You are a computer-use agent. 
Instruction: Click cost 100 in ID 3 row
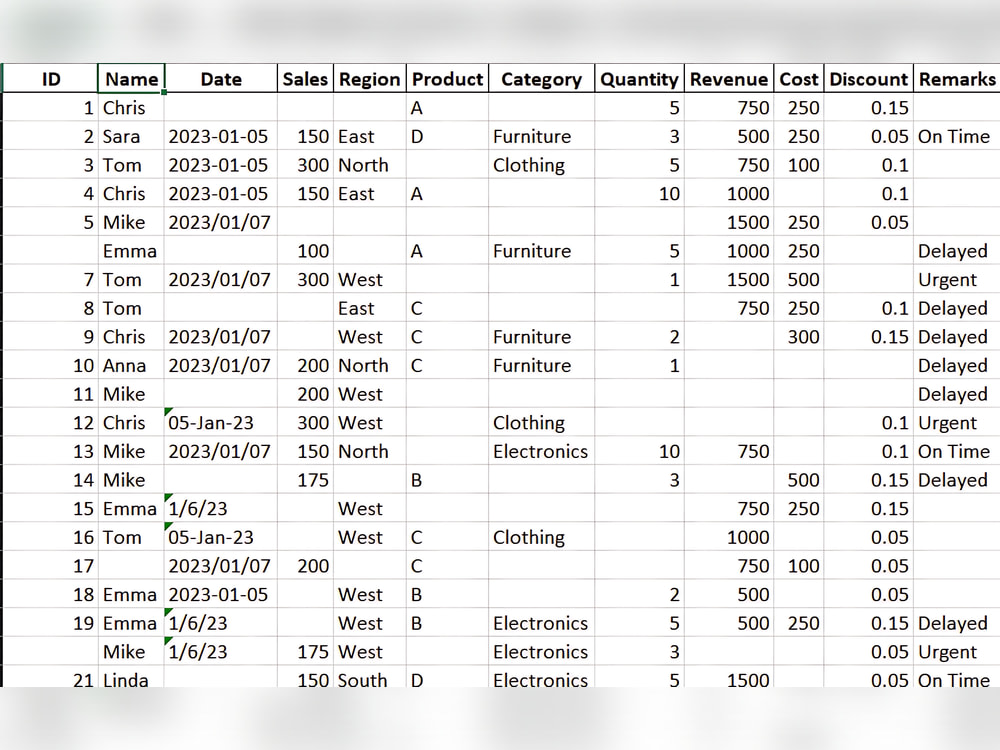click(798, 165)
